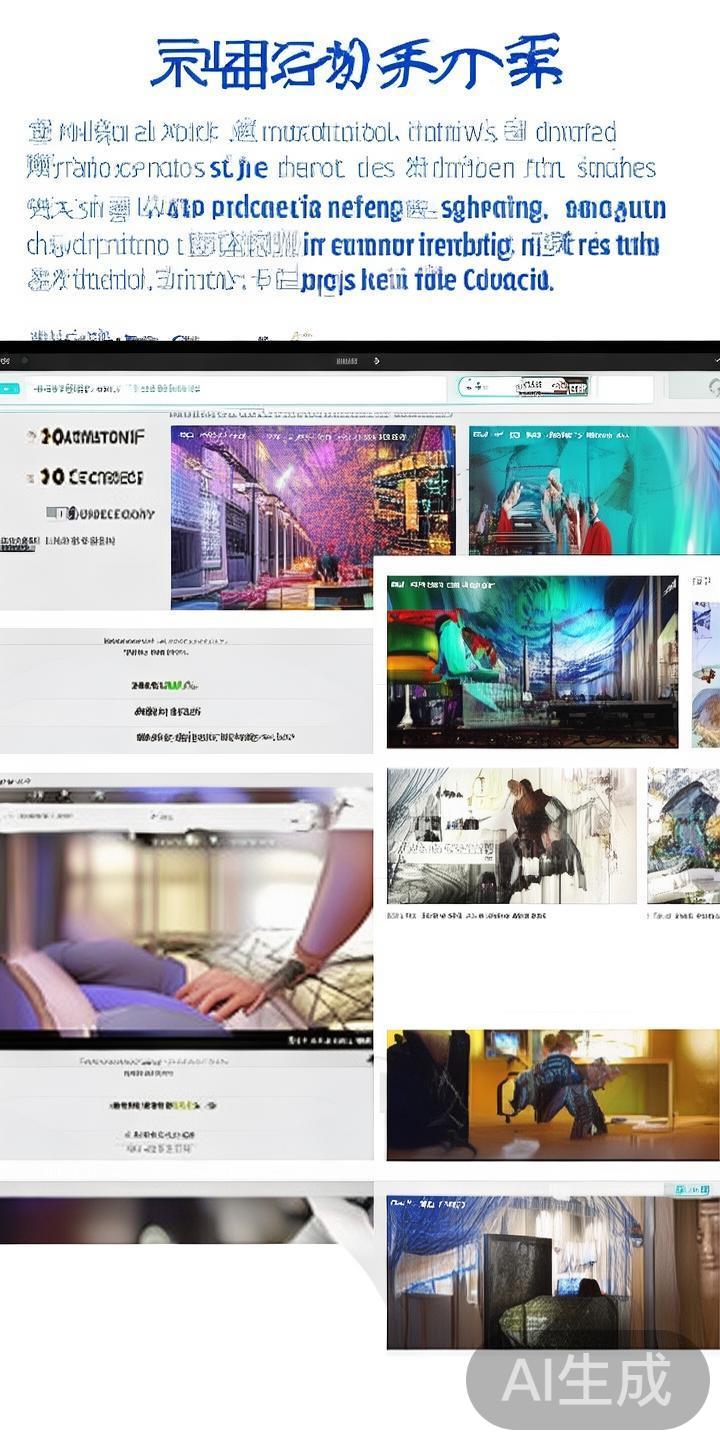Viewport: 720px width, 1440px height.
Task: Click the address bar input field
Action: click(235, 388)
